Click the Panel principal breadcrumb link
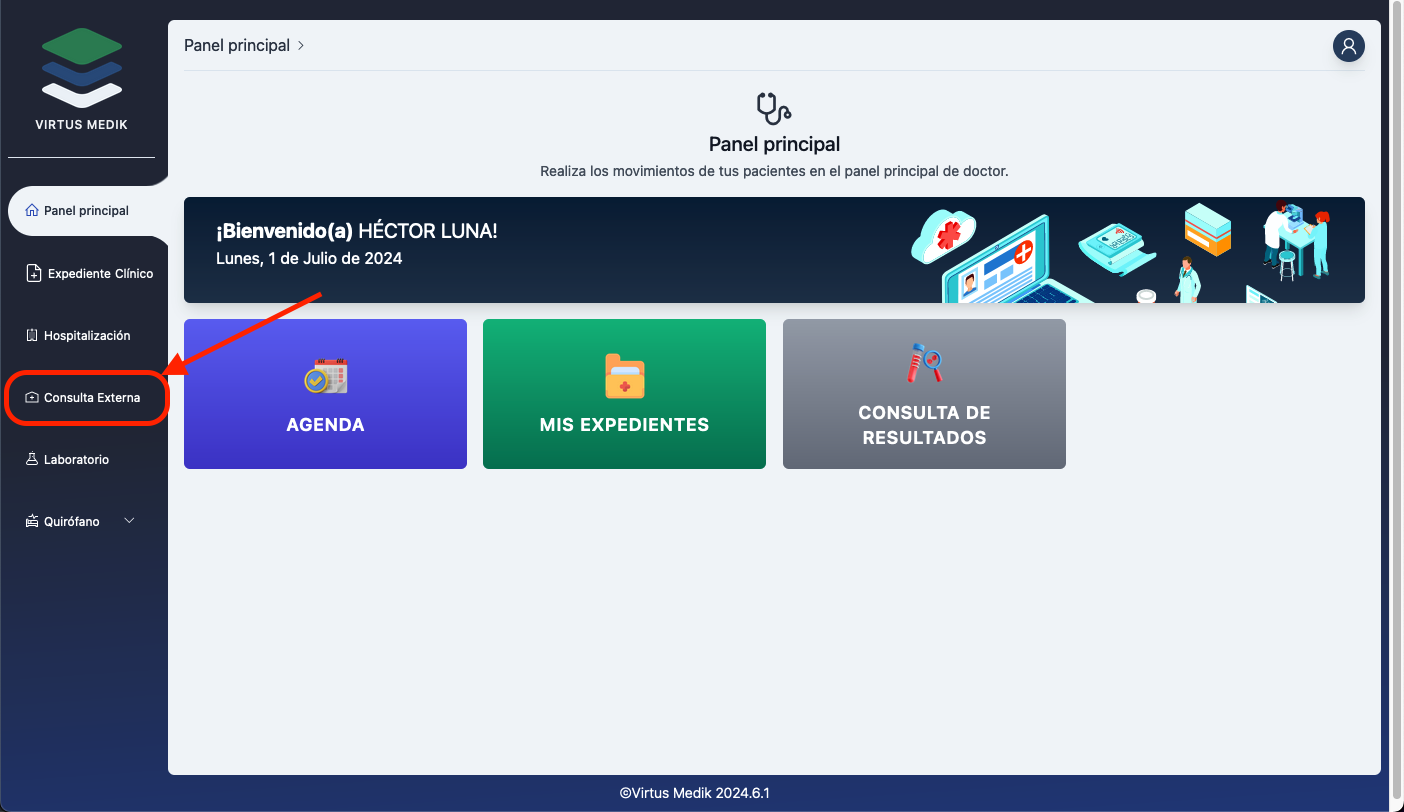This screenshot has width=1404, height=812. [237, 46]
